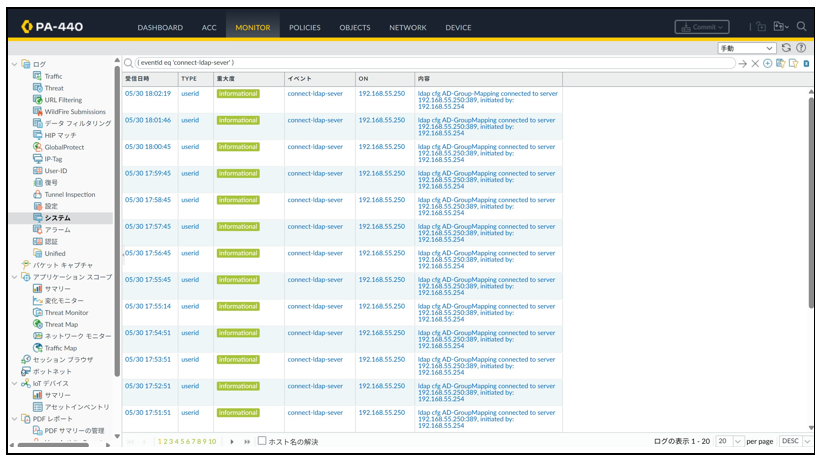Go to page 2 of logs
The height and width of the screenshot is (460, 817).
(166, 441)
